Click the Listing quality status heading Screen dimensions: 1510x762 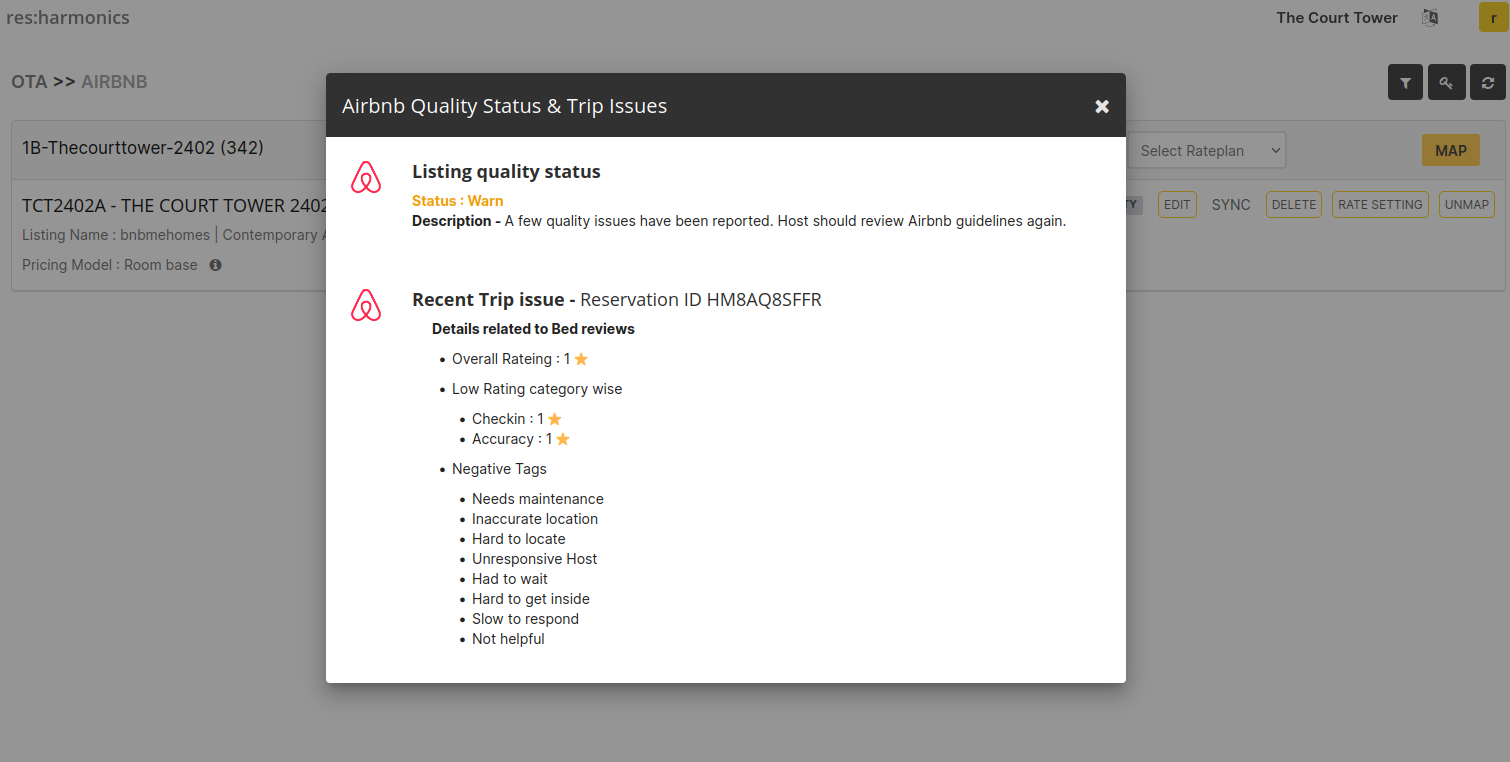tap(506, 172)
